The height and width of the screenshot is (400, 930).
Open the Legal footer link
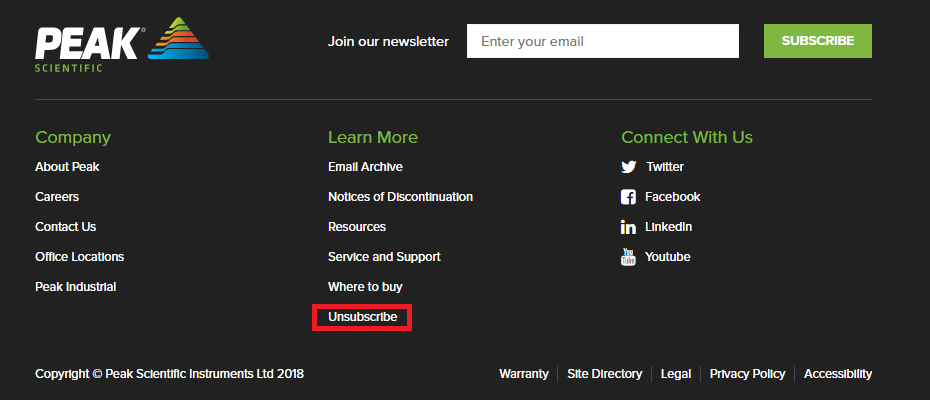click(x=676, y=374)
